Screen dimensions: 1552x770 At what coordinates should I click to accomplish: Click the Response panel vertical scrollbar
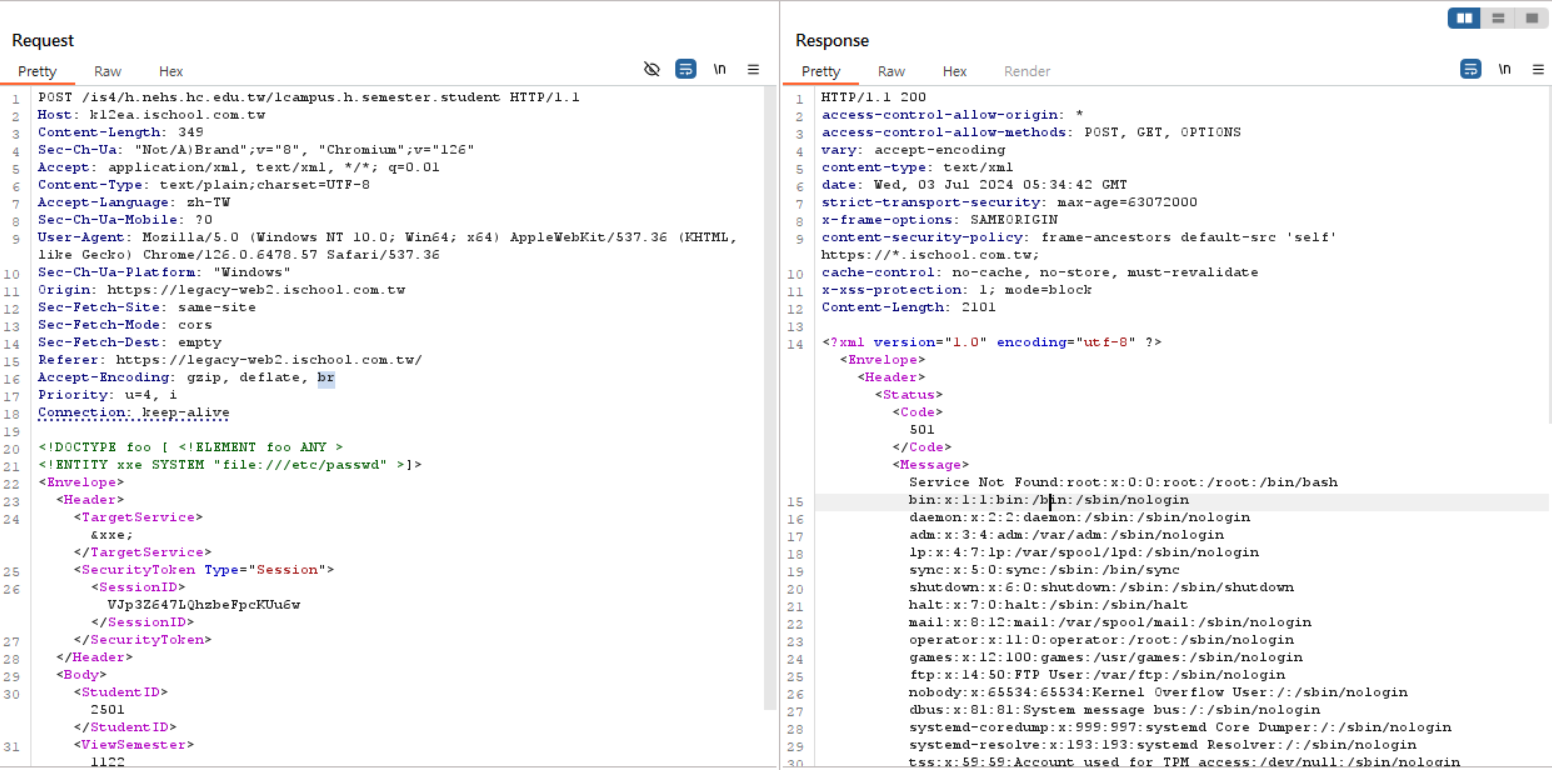(x=1549, y=255)
